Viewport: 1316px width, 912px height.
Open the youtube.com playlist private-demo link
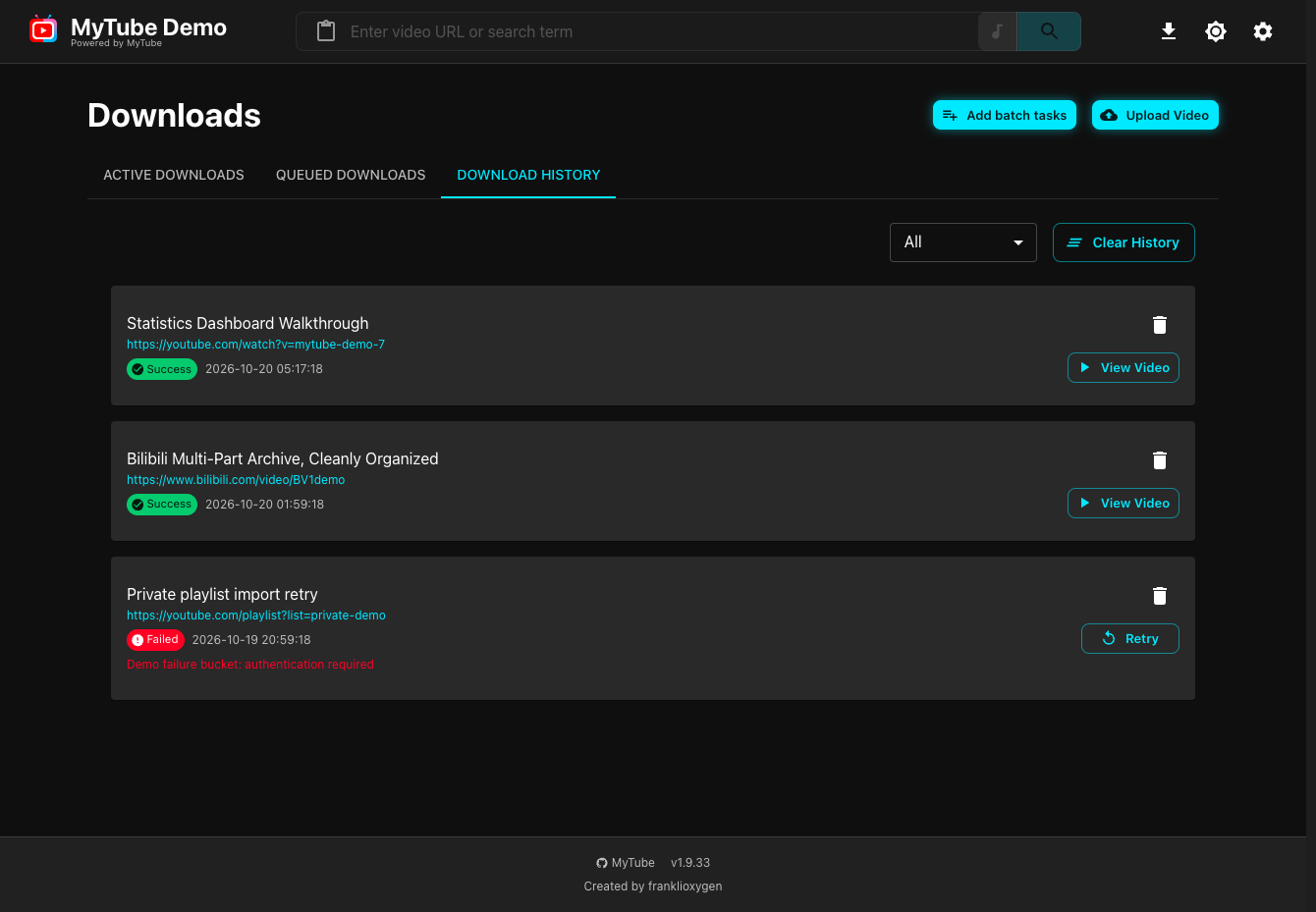pos(256,616)
